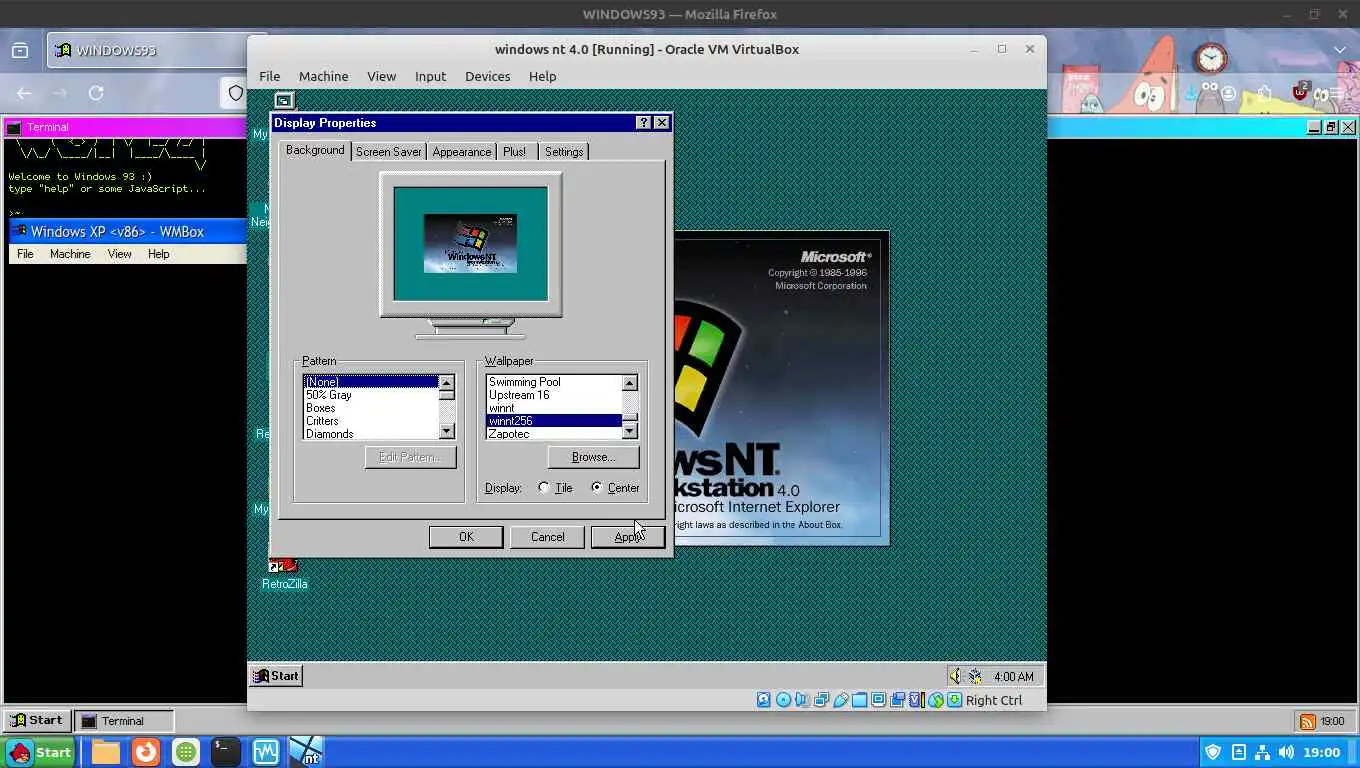Select Upstream 16 wallpaper

pyautogui.click(x=554, y=395)
